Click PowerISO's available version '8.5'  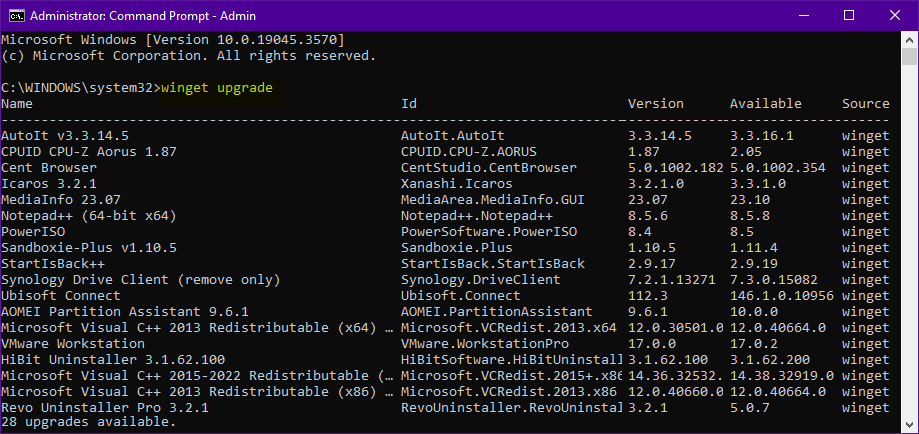(x=741, y=231)
